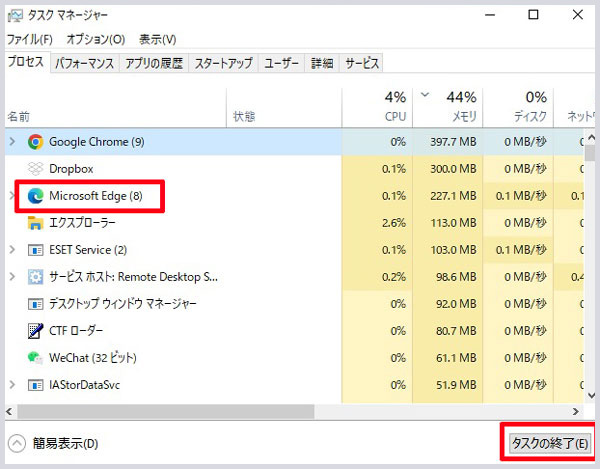Select the CTF ローダー process name
600x469 pixels.
click(76, 331)
